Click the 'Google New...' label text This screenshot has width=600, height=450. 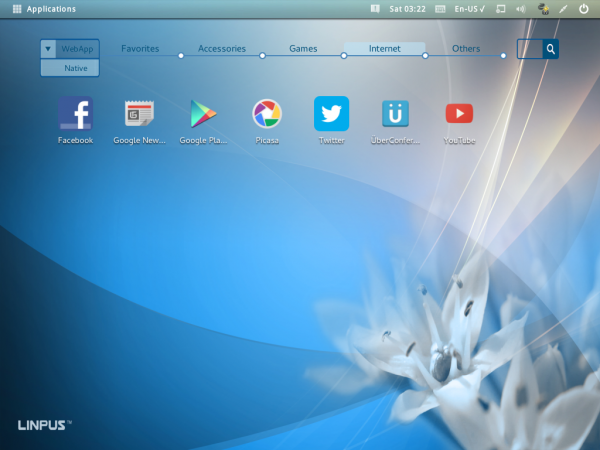[139, 140]
